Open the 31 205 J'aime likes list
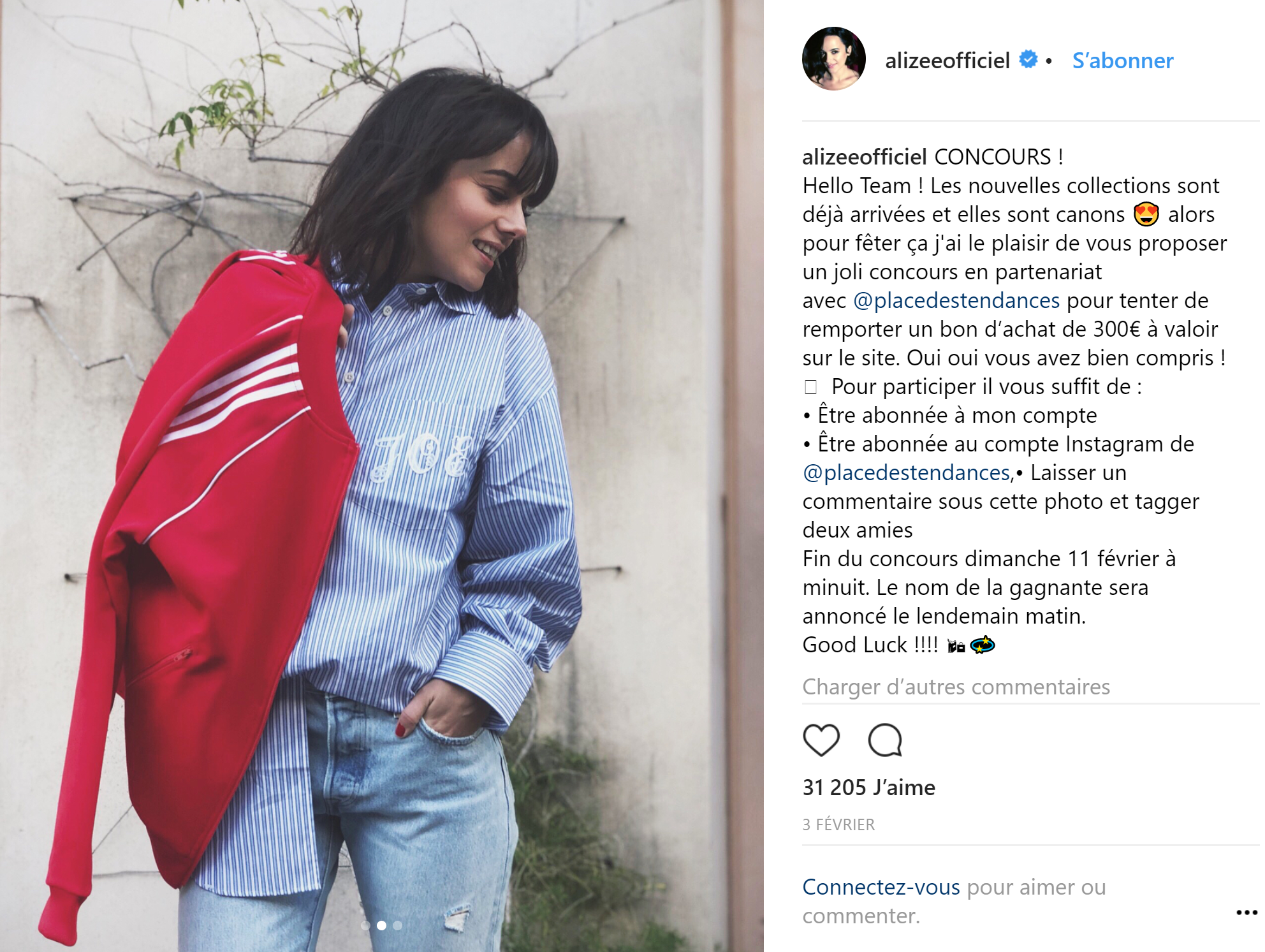Viewport: 1265px width, 952px height. pyautogui.click(x=868, y=787)
